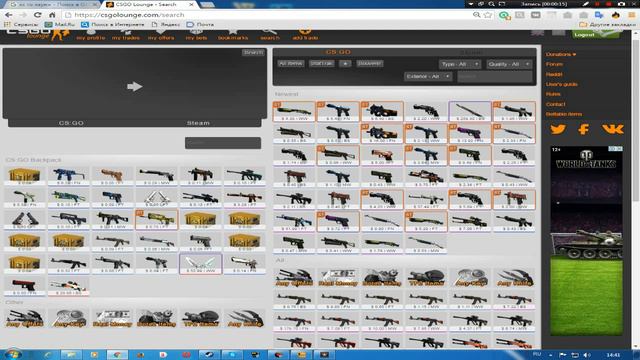Open the Rules link
Image resolution: width=640 pixels, height=360 pixels.
point(553,94)
